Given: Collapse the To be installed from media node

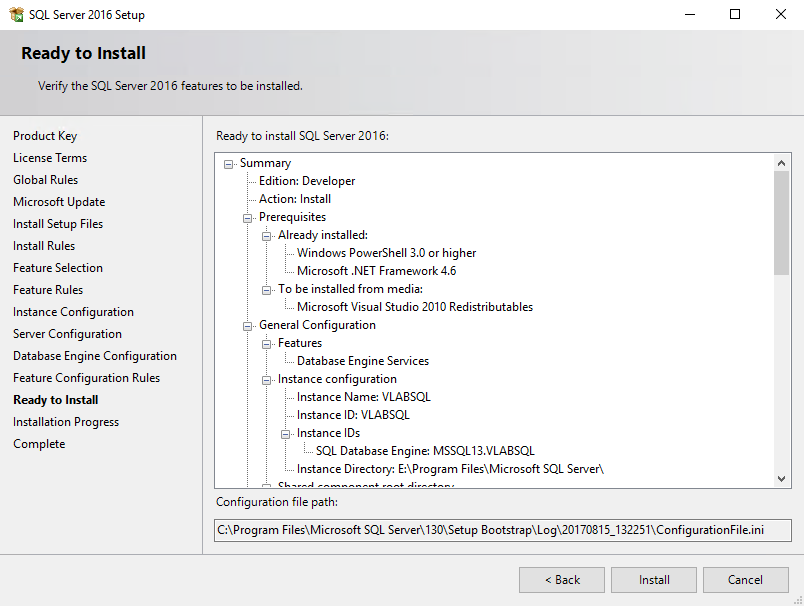Looking at the screenshot, I should 266,290.
